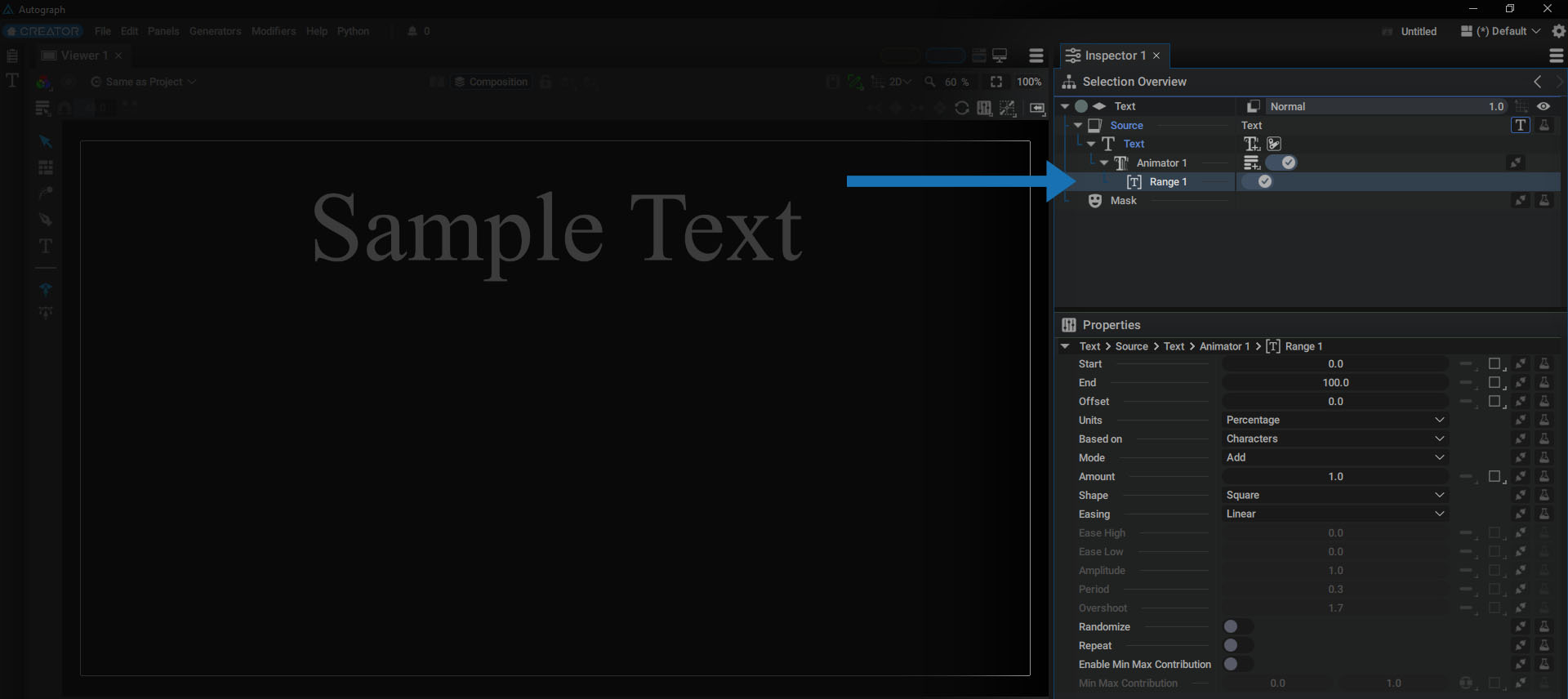Click the text style icon next to add animator
This screenshot has width=1568, height=699.
click(x=1274, y=144)
